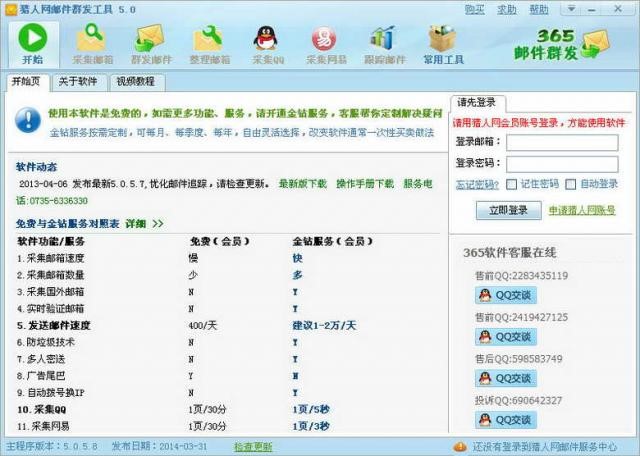Image resolution: width=640 pixels, height=456 pixels.
Task: Focus the 登录邮箱 input field
Action: 562,142
